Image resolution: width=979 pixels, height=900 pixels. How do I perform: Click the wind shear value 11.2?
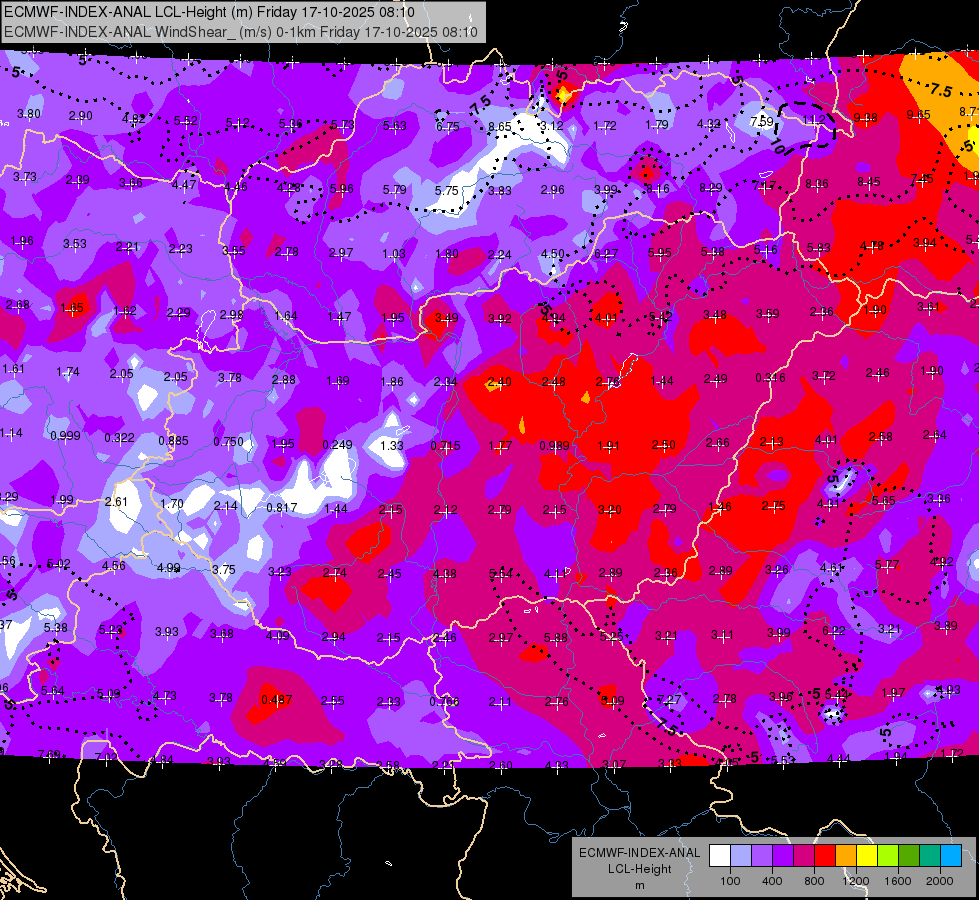tap(814, 119)
